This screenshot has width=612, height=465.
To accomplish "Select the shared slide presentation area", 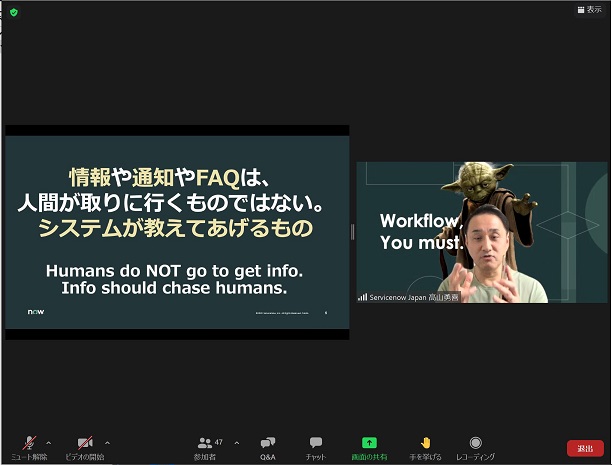I will click(177, 232).
